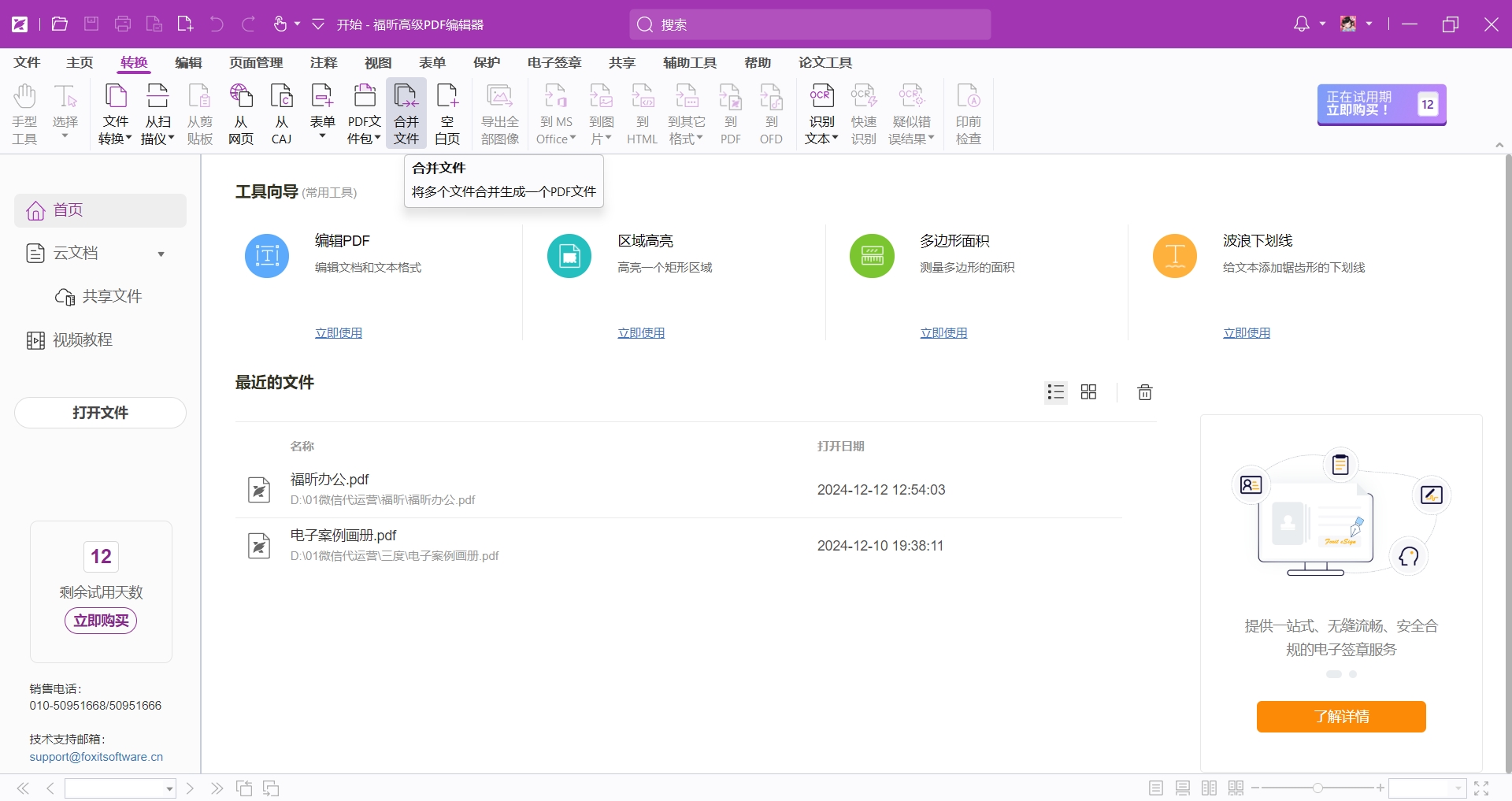Image resolution: width=1512 pixels, height=801 pixels.
Task: Click 立即使用 link under 编辑PDF
Action: click(339, 333)
